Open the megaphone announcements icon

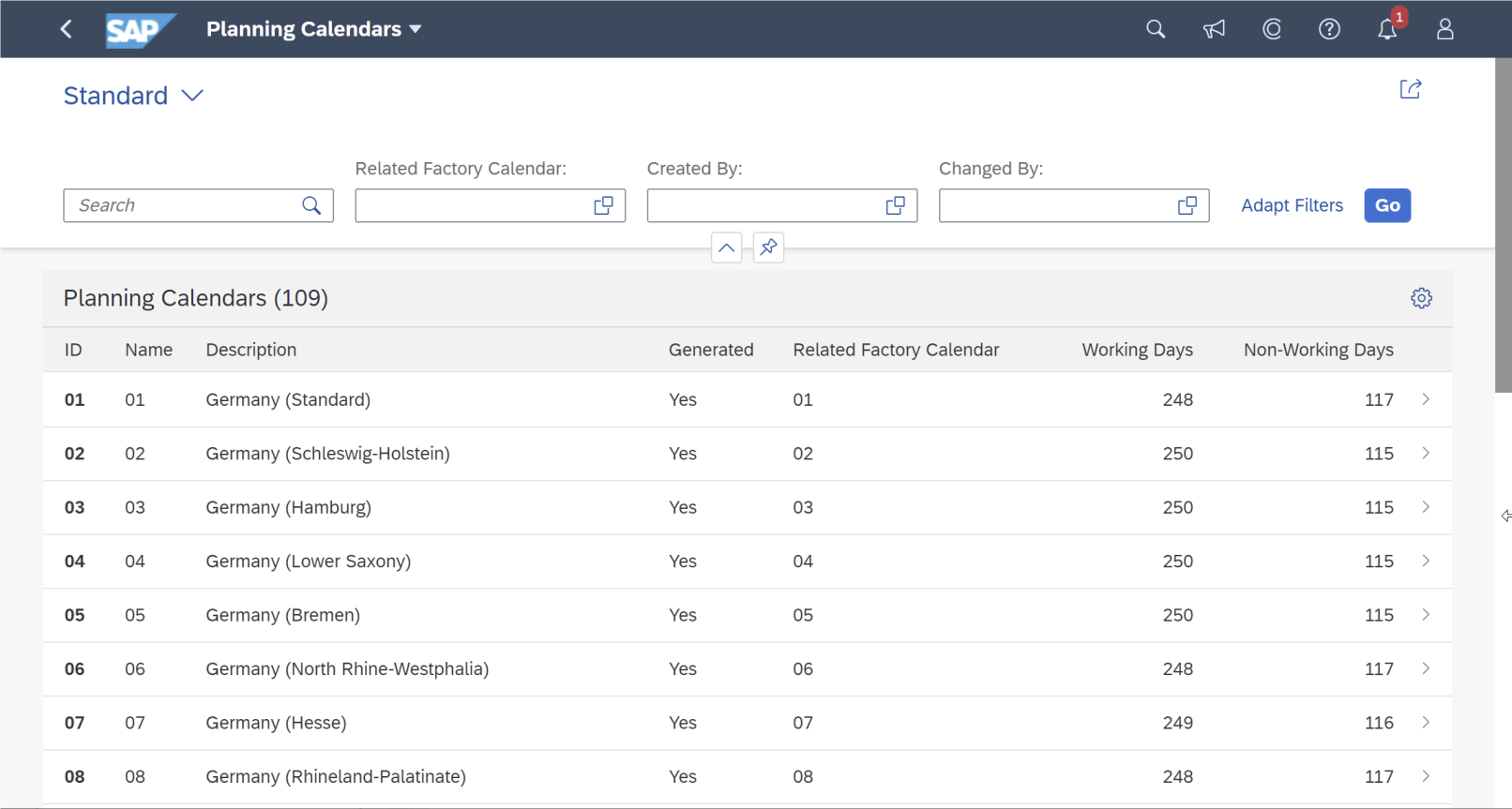click(x=1214, y=29)
